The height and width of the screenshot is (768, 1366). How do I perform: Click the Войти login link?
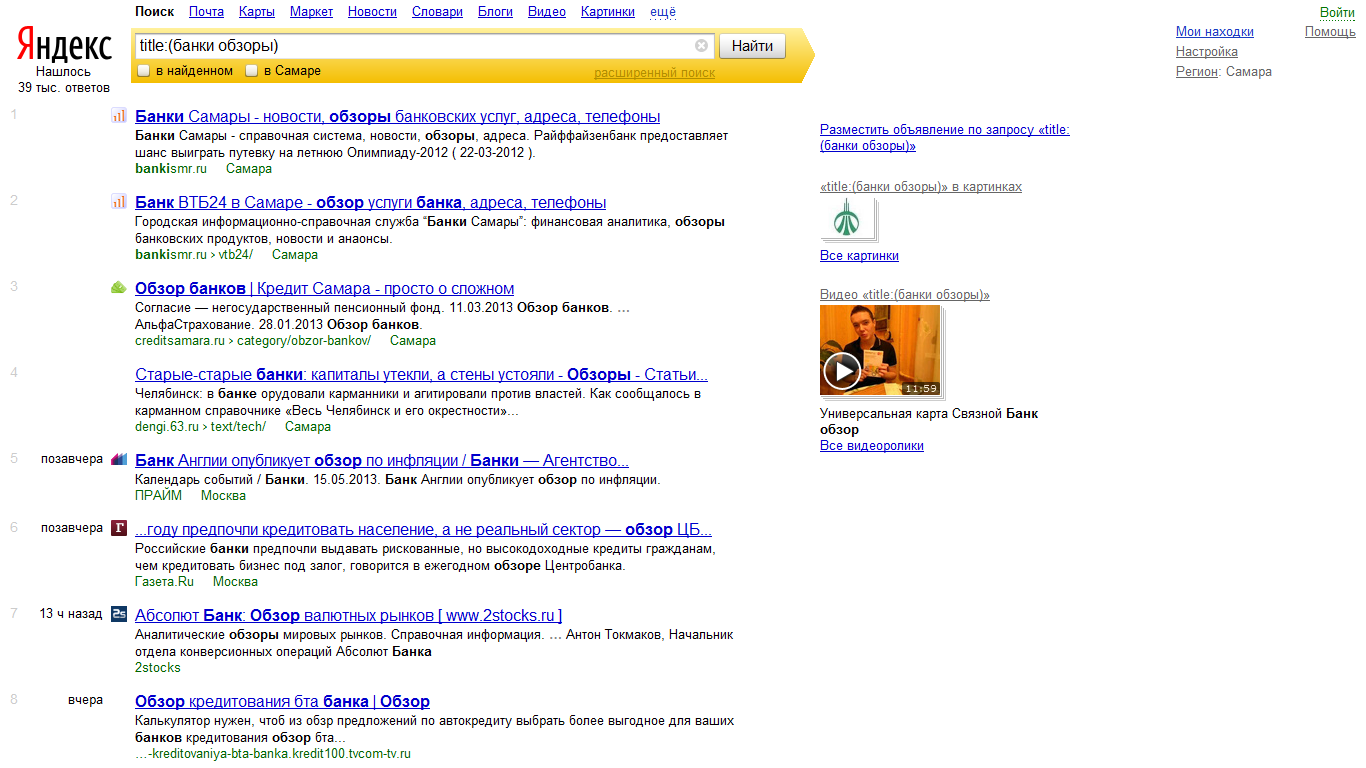1338,13
